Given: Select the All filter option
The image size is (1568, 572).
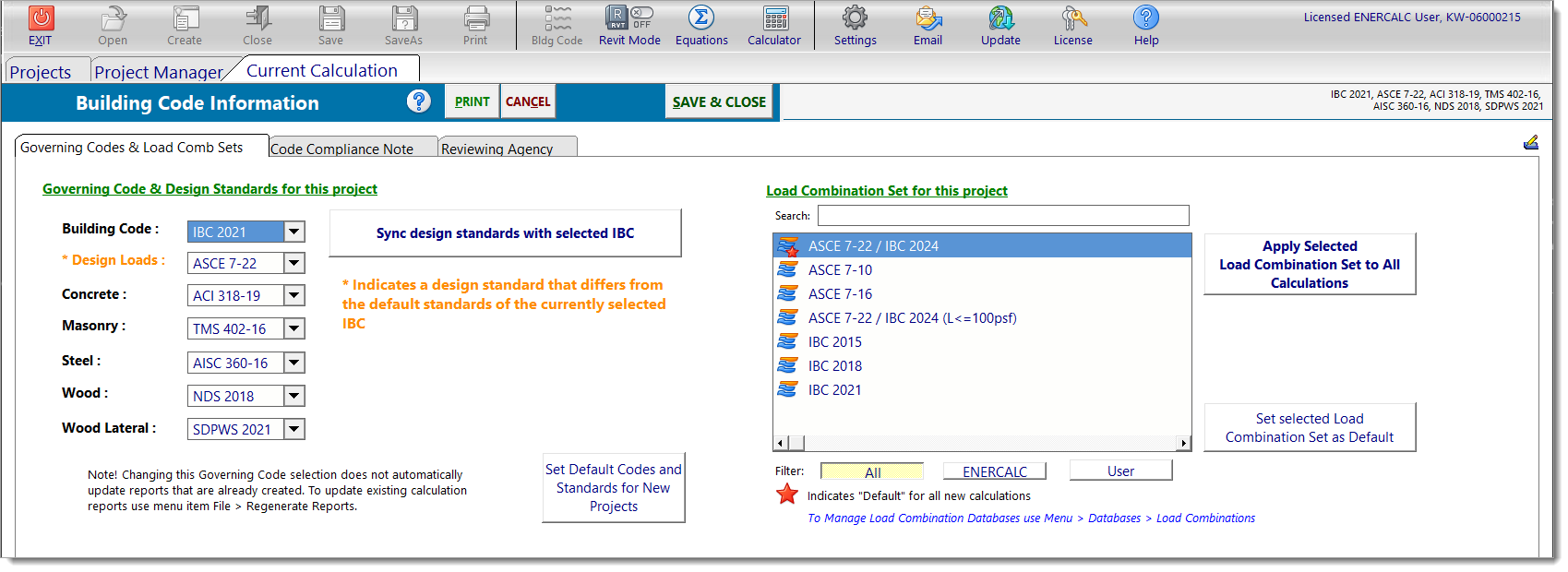Looking at the screenshot, I should tap(872, 471).
